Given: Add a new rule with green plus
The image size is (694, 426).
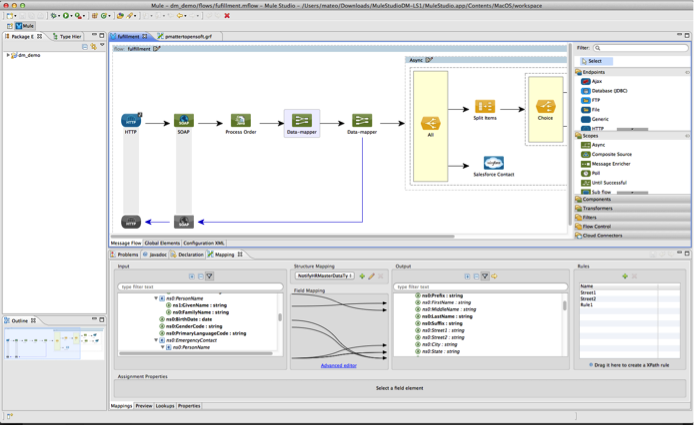Looking at the screenshot, I should pyautogui.click(x=625, y=276).
